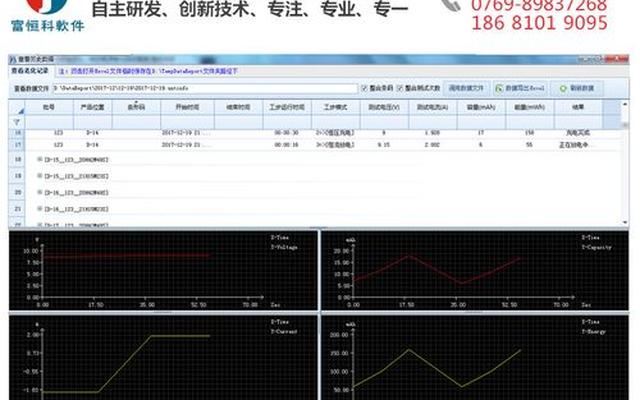Select row header number 16
Image resolution: width=640 pixels, height=400 pixels.
(x=17, y=133)
